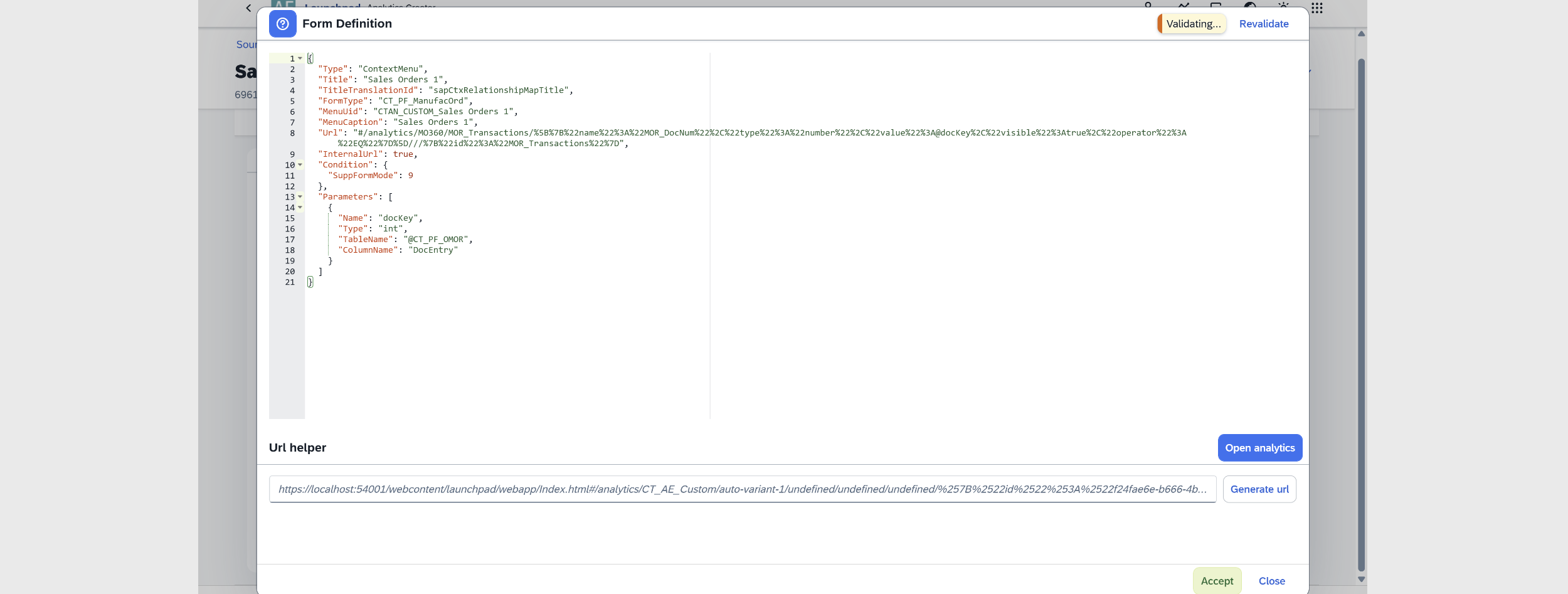Open the app launcher grid icon
1568x594 pixels.
tap(1318, 8)
